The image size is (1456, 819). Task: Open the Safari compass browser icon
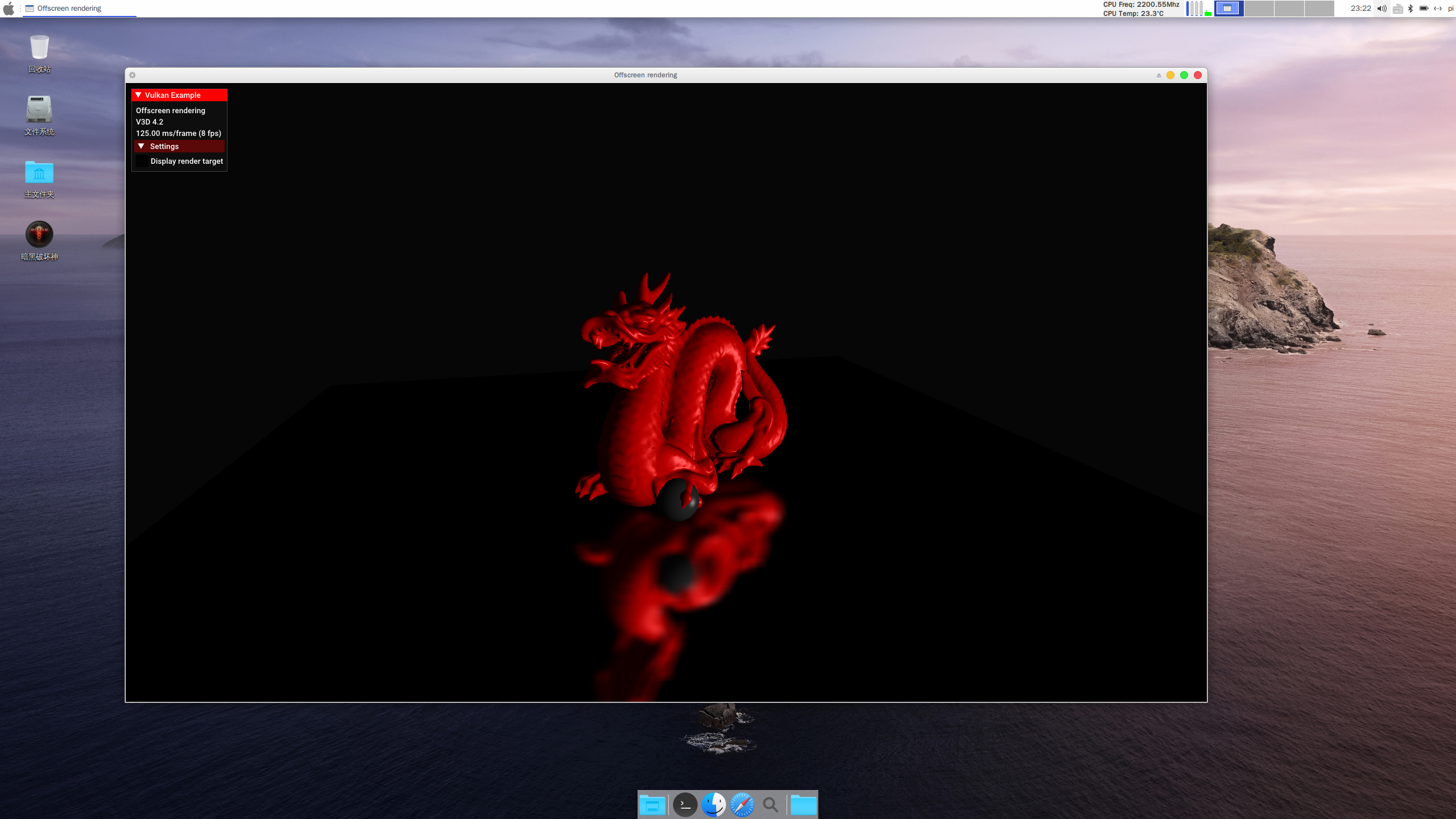click(x=742, y=805)
